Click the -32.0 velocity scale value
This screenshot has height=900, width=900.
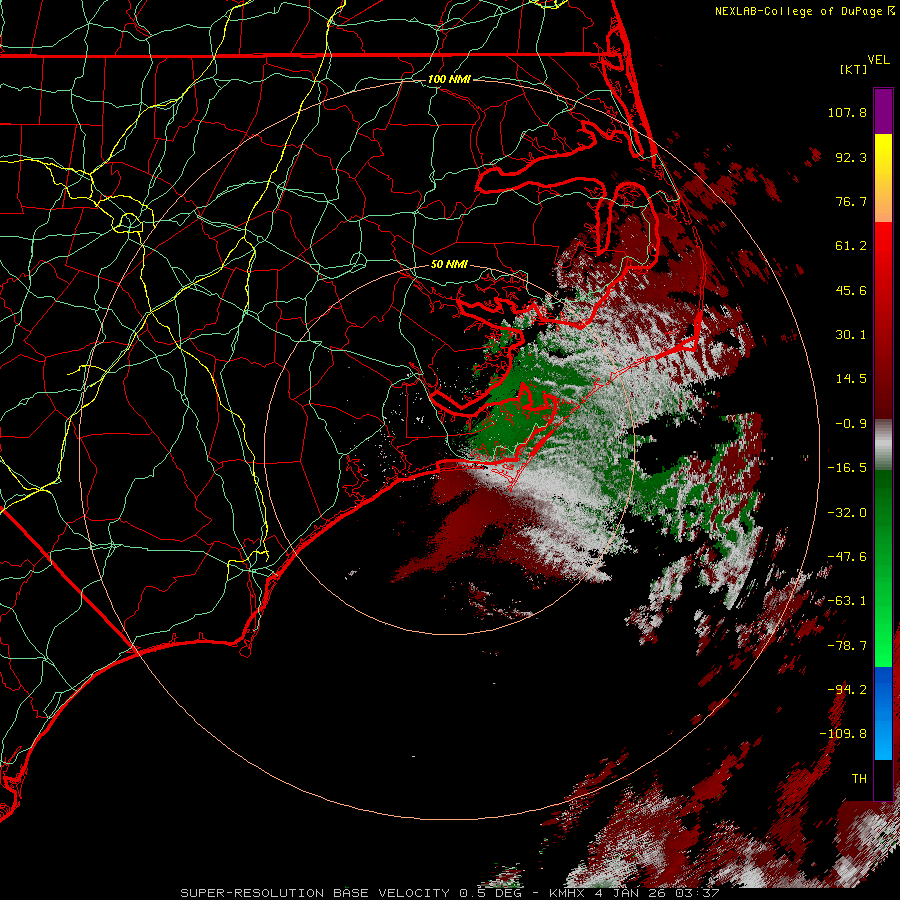pos(847,513)
